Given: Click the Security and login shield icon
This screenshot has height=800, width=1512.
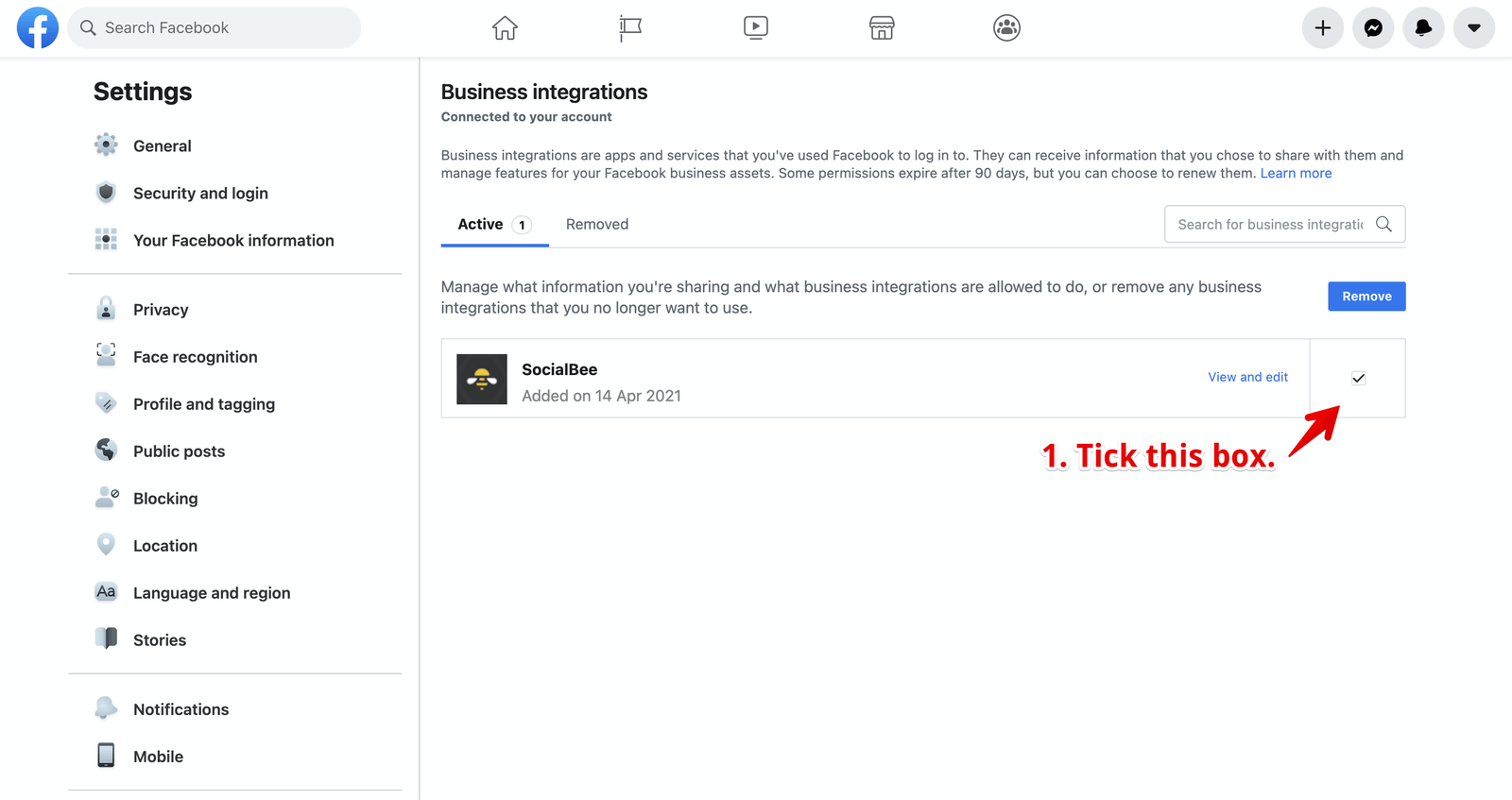Looking at the screenshot, I should 106,192.
